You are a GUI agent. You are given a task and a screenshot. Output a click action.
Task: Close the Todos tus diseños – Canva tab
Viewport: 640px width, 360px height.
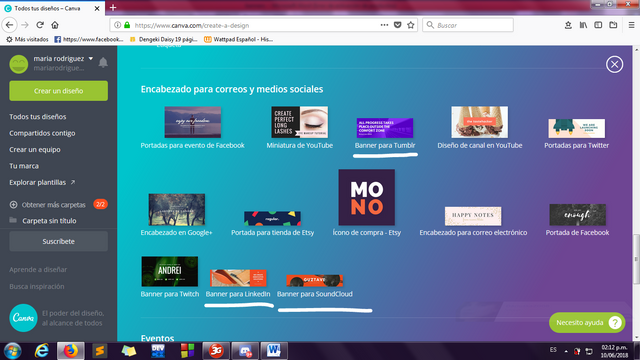97,8
